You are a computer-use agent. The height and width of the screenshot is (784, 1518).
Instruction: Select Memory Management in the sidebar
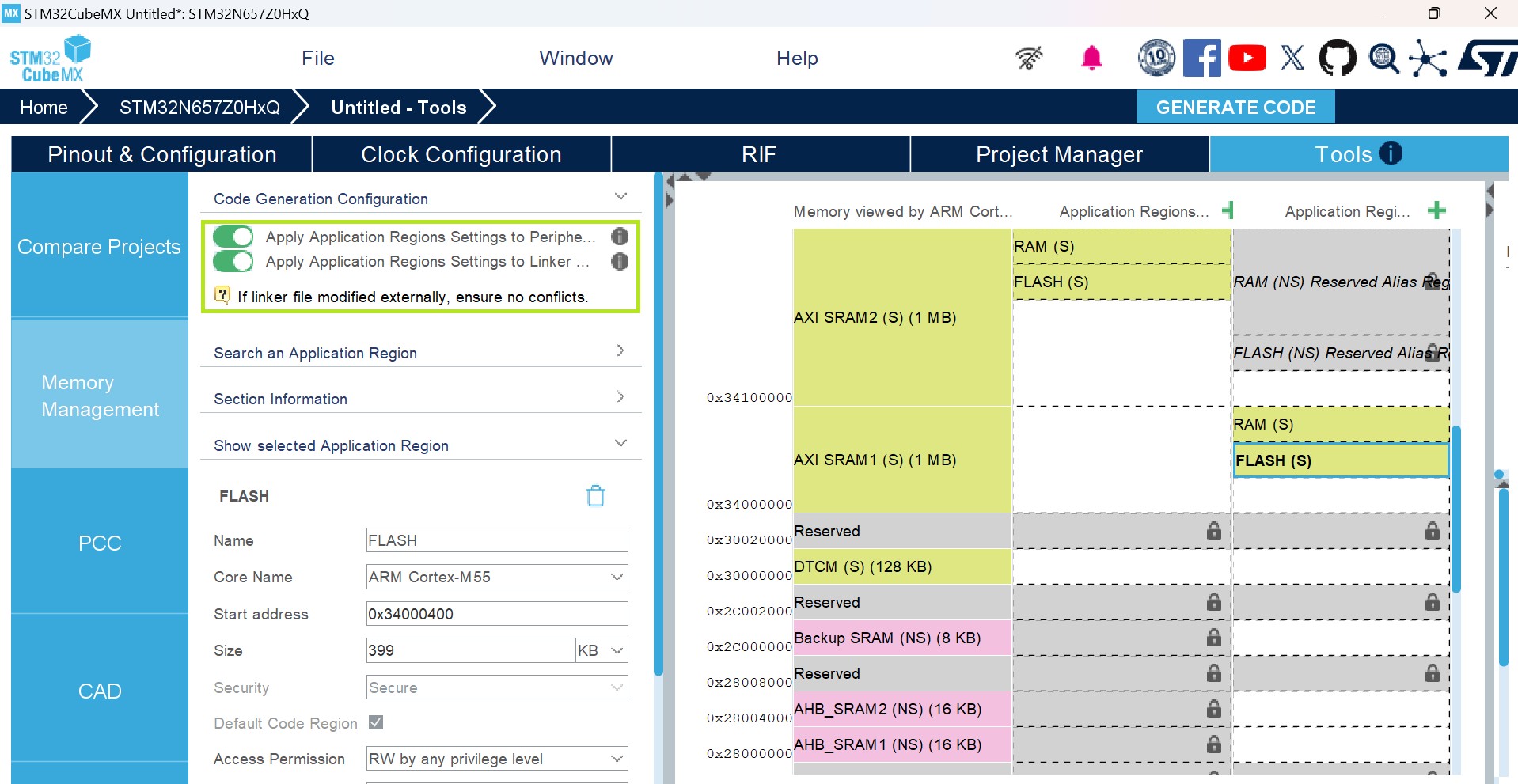tap(100, 396)
